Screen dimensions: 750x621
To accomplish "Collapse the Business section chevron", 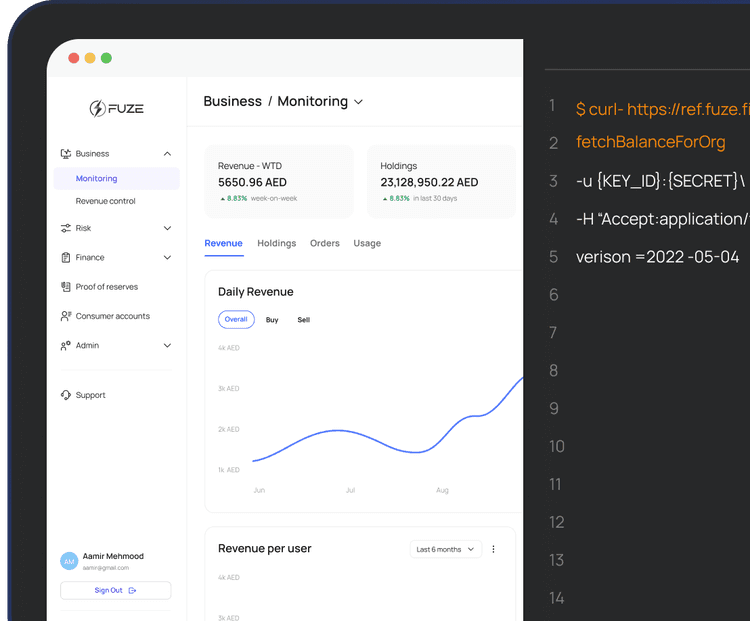I will coord(167,154).
